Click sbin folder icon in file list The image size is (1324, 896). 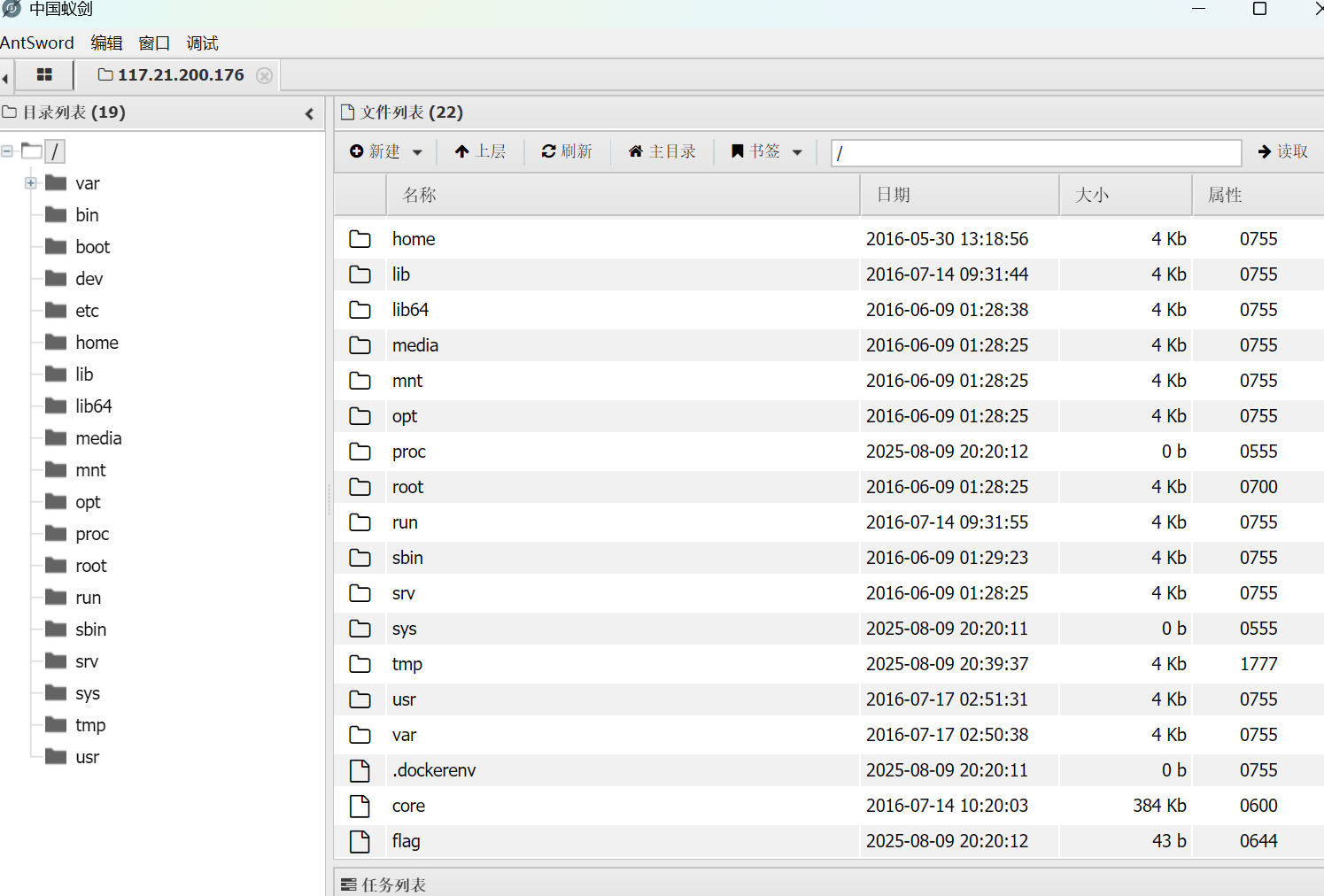tap(360, 558)
